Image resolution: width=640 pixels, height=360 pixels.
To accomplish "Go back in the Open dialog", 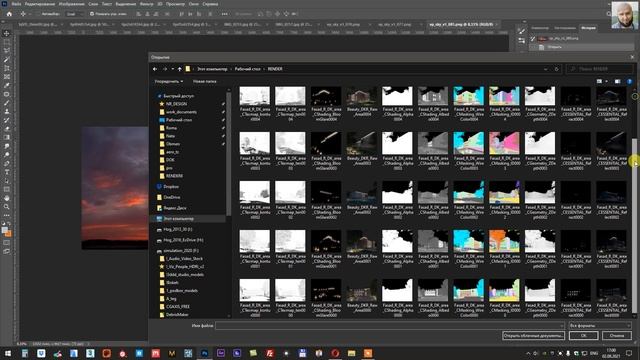I will (x=155, y=69).
